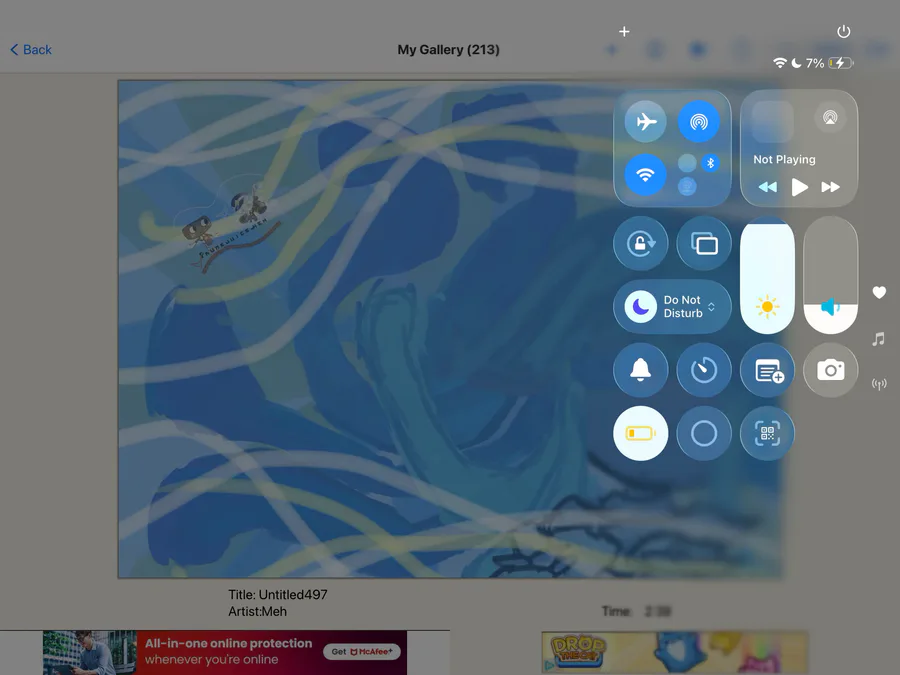Adjust the volume slider
Screen dimensions: 900x675
(x=831, y=275)
